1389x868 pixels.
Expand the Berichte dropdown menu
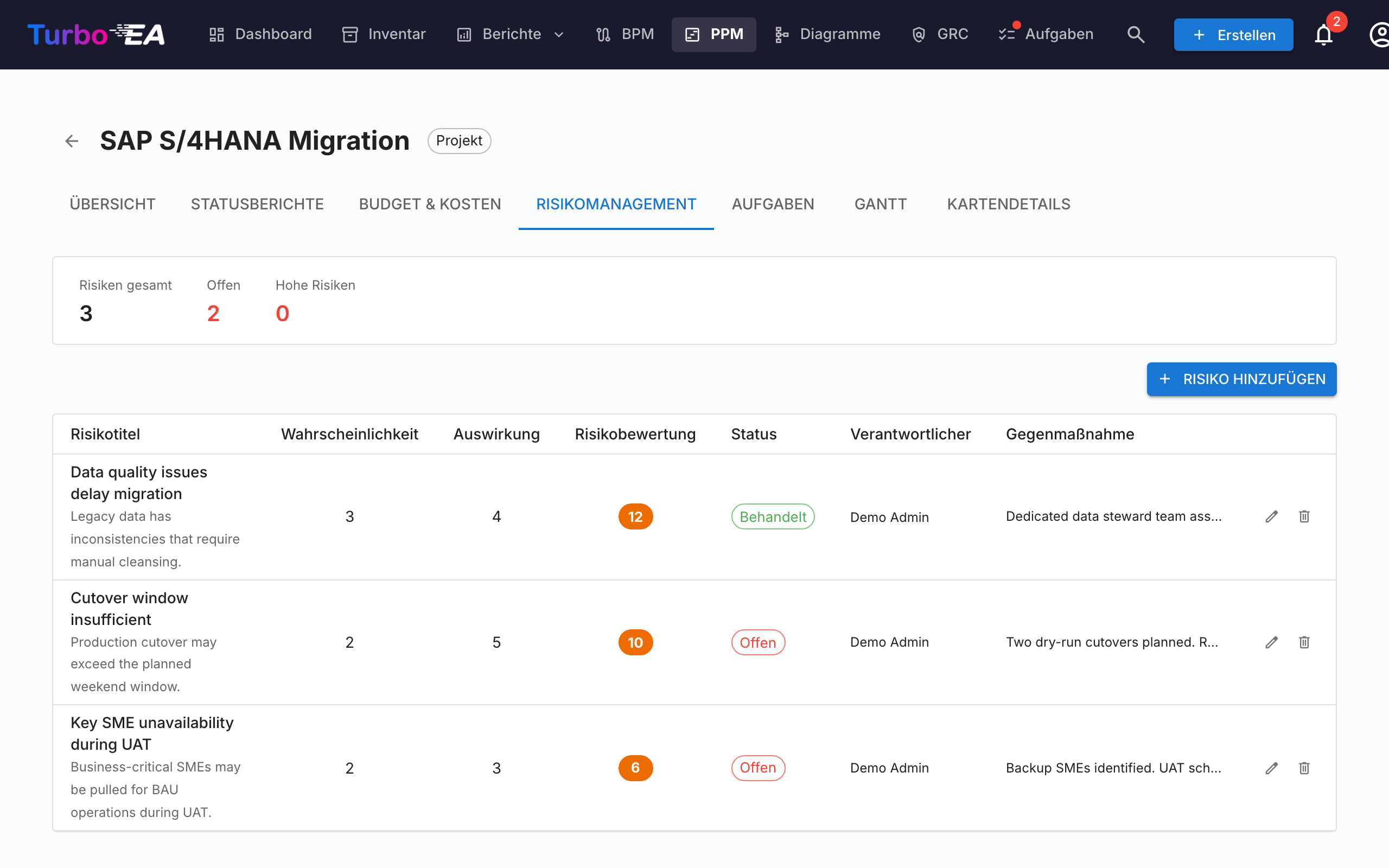point(510,34)
